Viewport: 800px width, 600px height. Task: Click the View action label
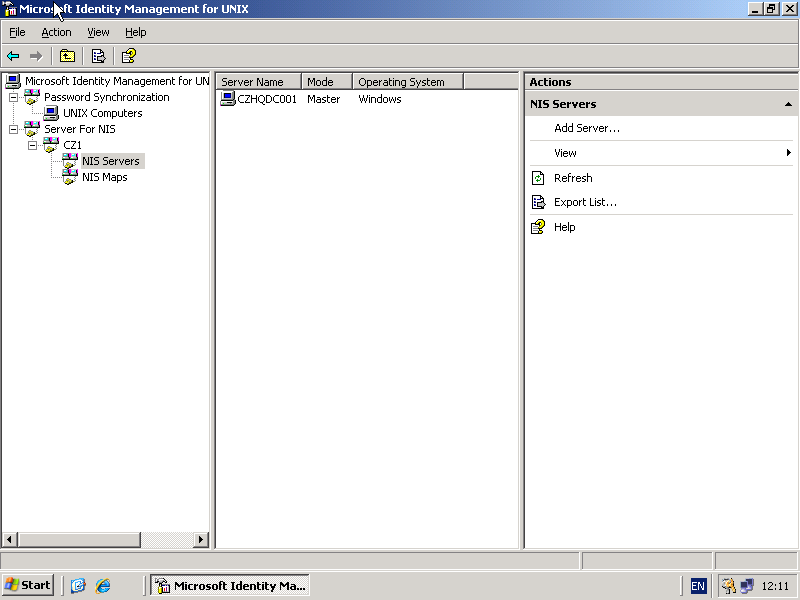(565, 153)
